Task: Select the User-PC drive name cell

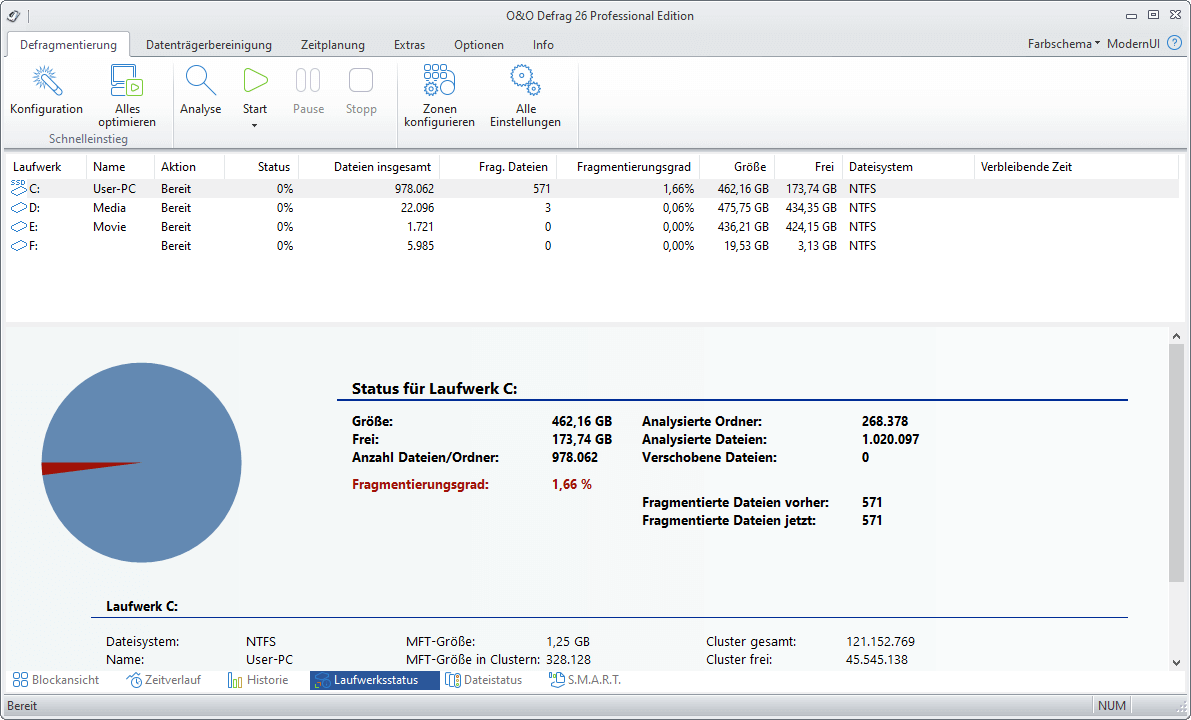Action: (x=115, y=188)
